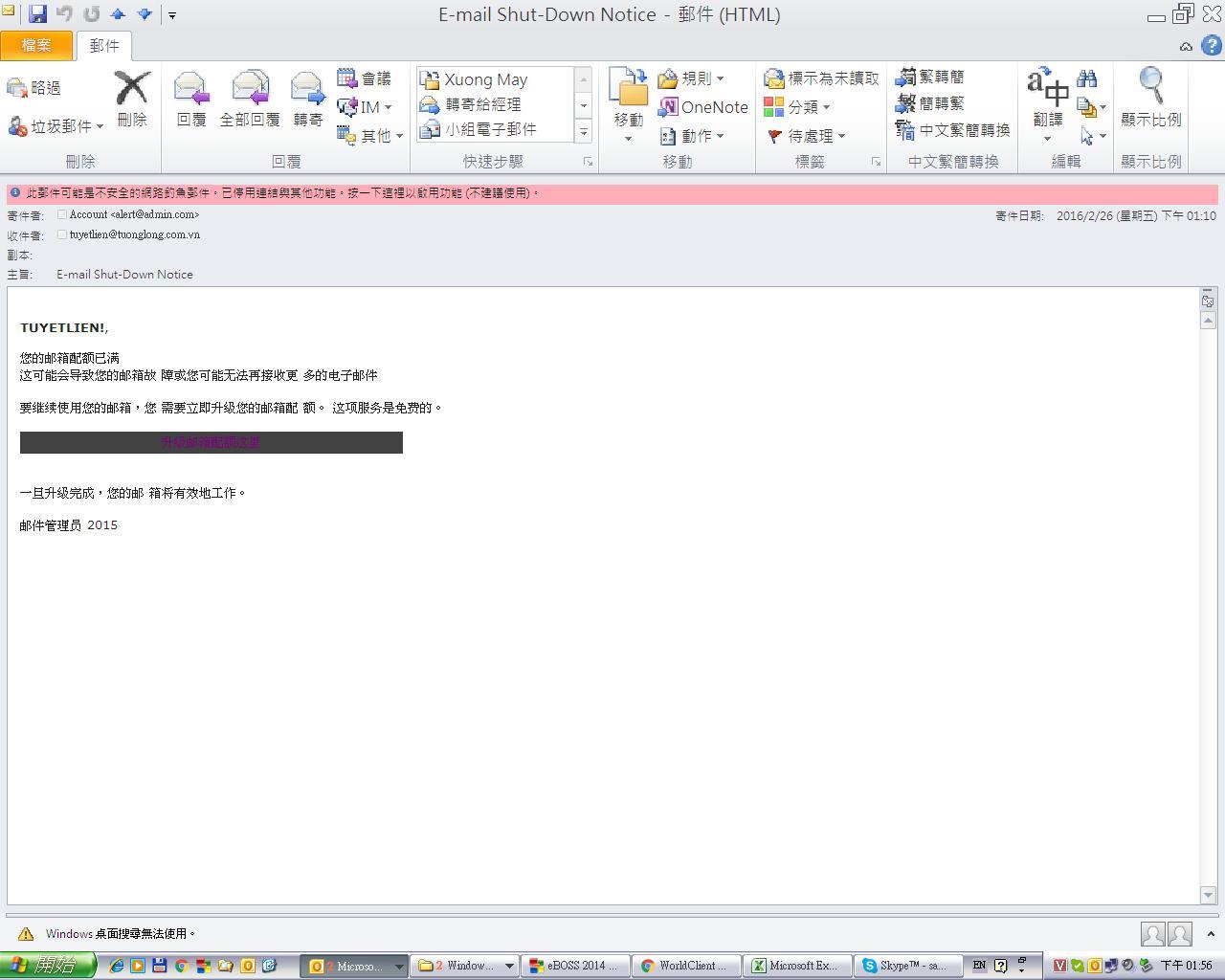
Task: Open 中文繁簡轉換 conversion options
Action: [x=953, y=130]
